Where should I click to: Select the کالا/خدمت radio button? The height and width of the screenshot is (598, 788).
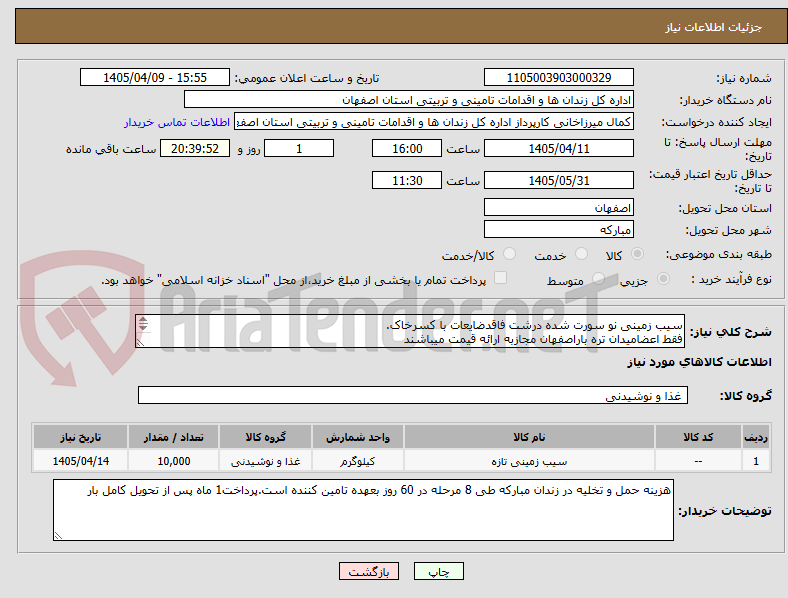[x=510, y=254]
